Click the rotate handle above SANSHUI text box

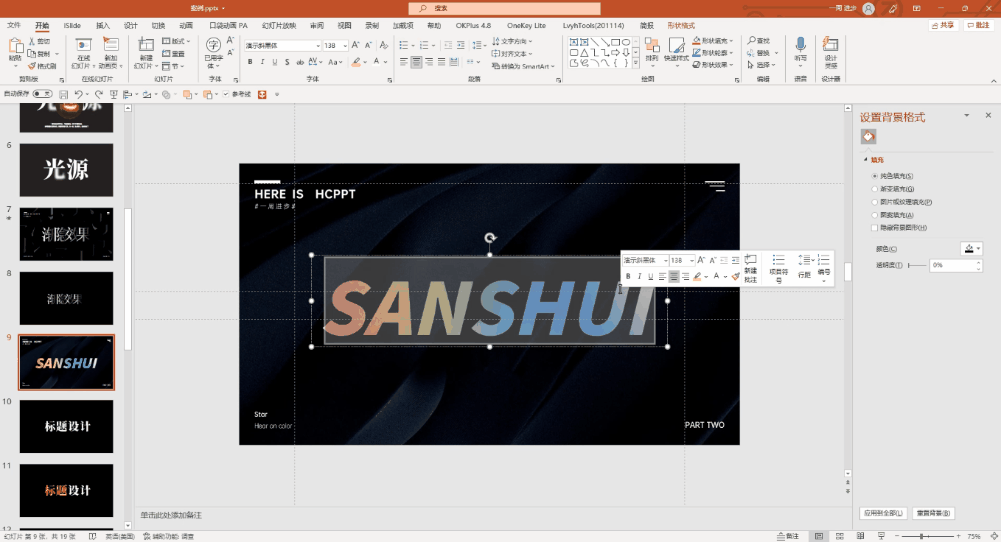pos(490,238)
